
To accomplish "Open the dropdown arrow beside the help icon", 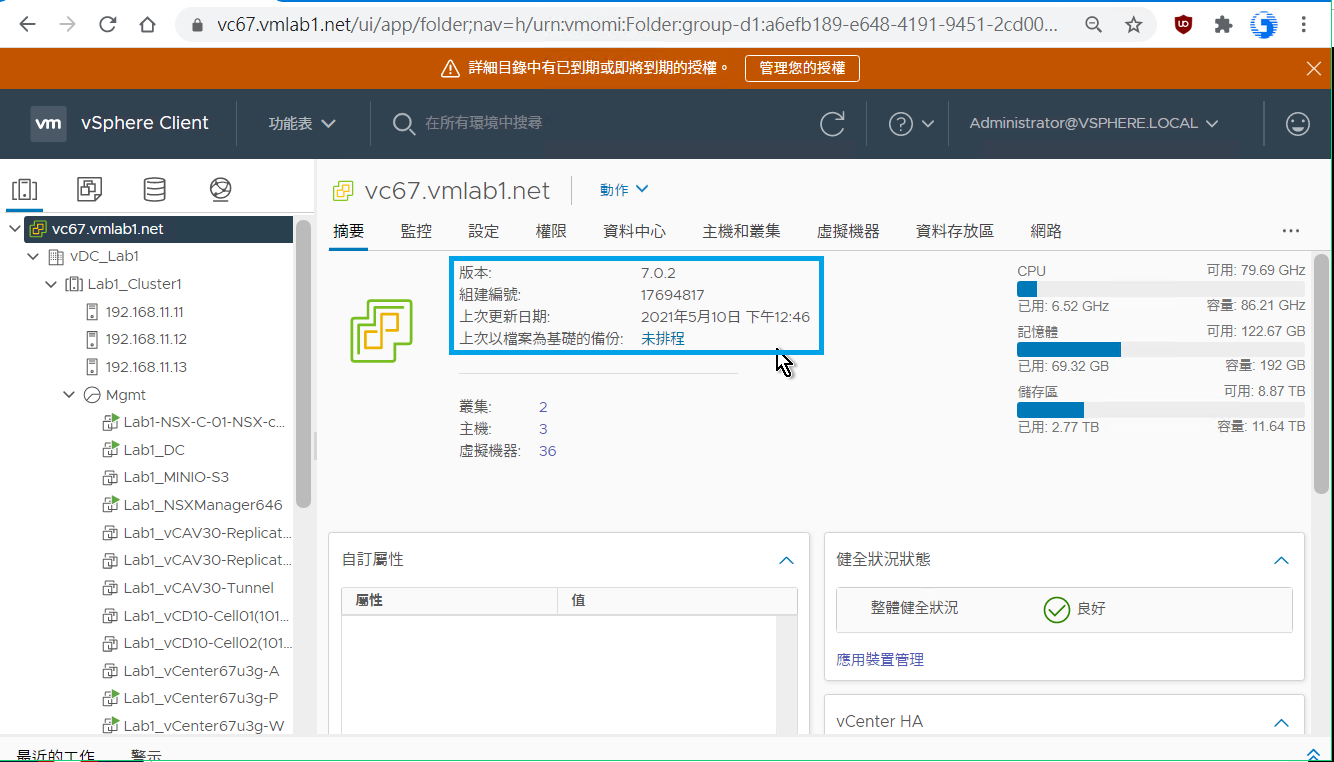I will click(x=928, y=124).
